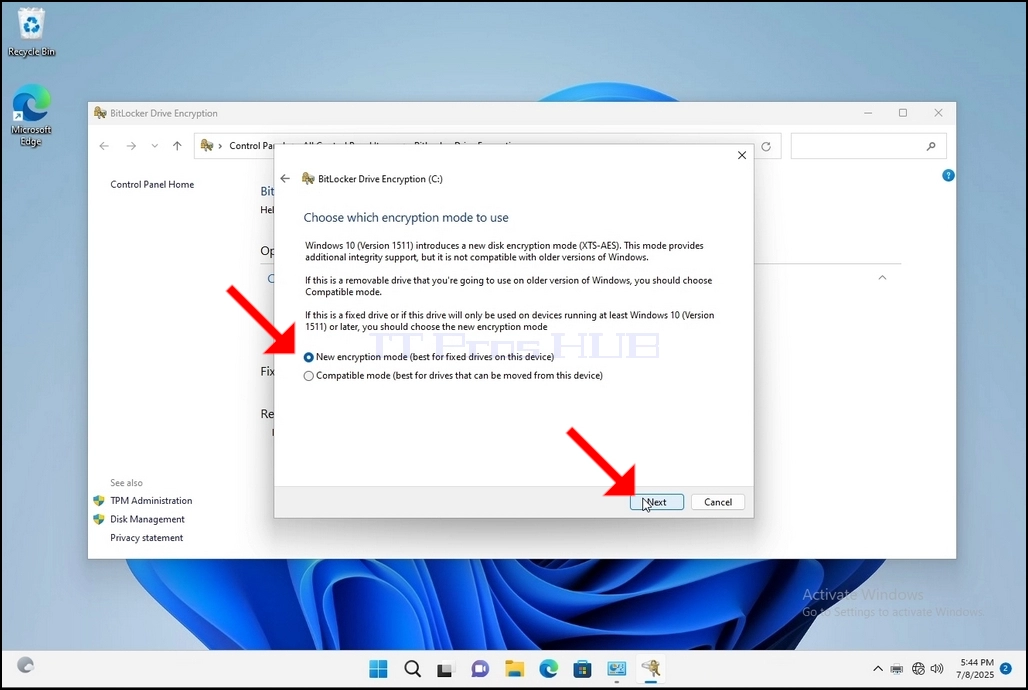
Task: Click the Next button
Action: click(656, 502)
